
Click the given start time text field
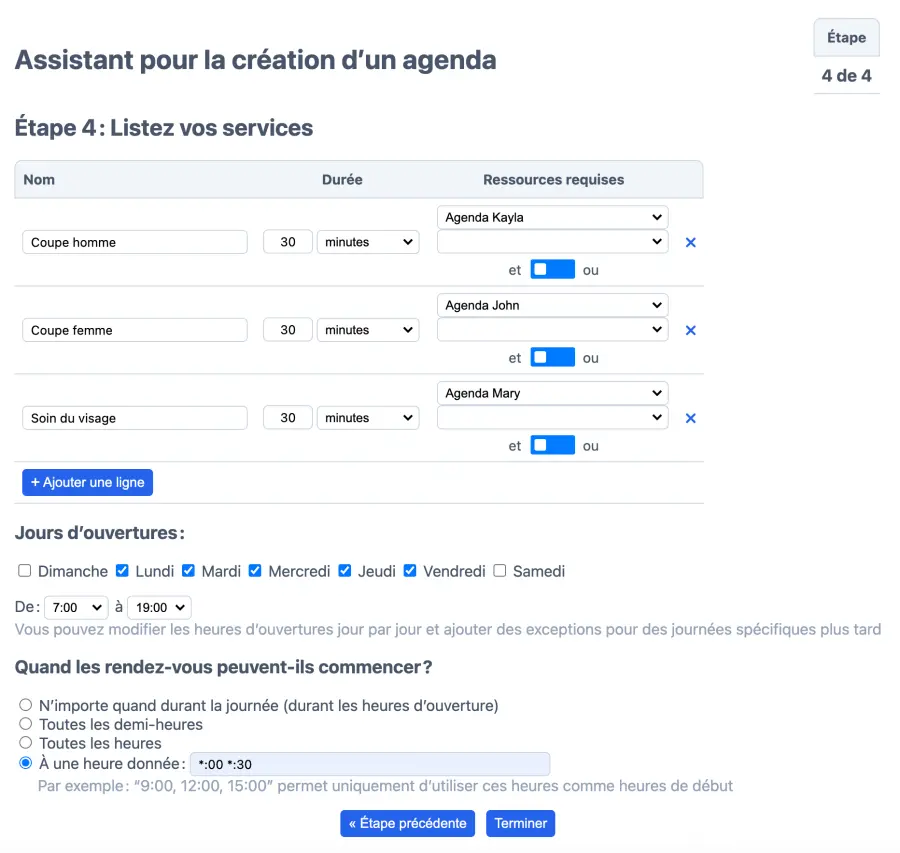point(370,764)
